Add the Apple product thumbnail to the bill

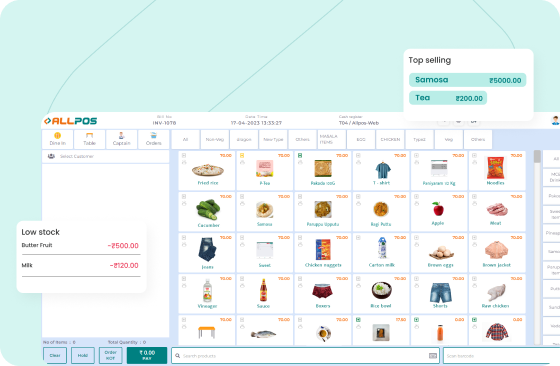pyautogui.click(x=438, y=209)
